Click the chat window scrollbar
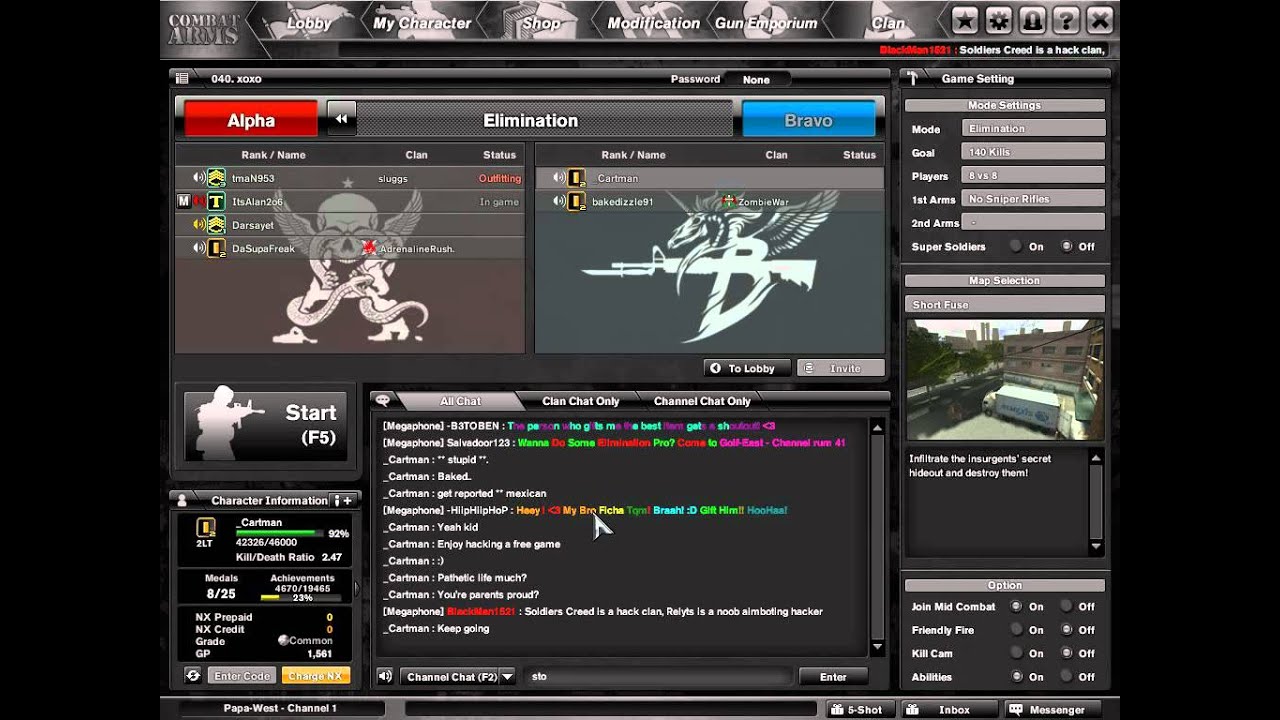The height and width of the screenshot is (720, 1280). 877,535
